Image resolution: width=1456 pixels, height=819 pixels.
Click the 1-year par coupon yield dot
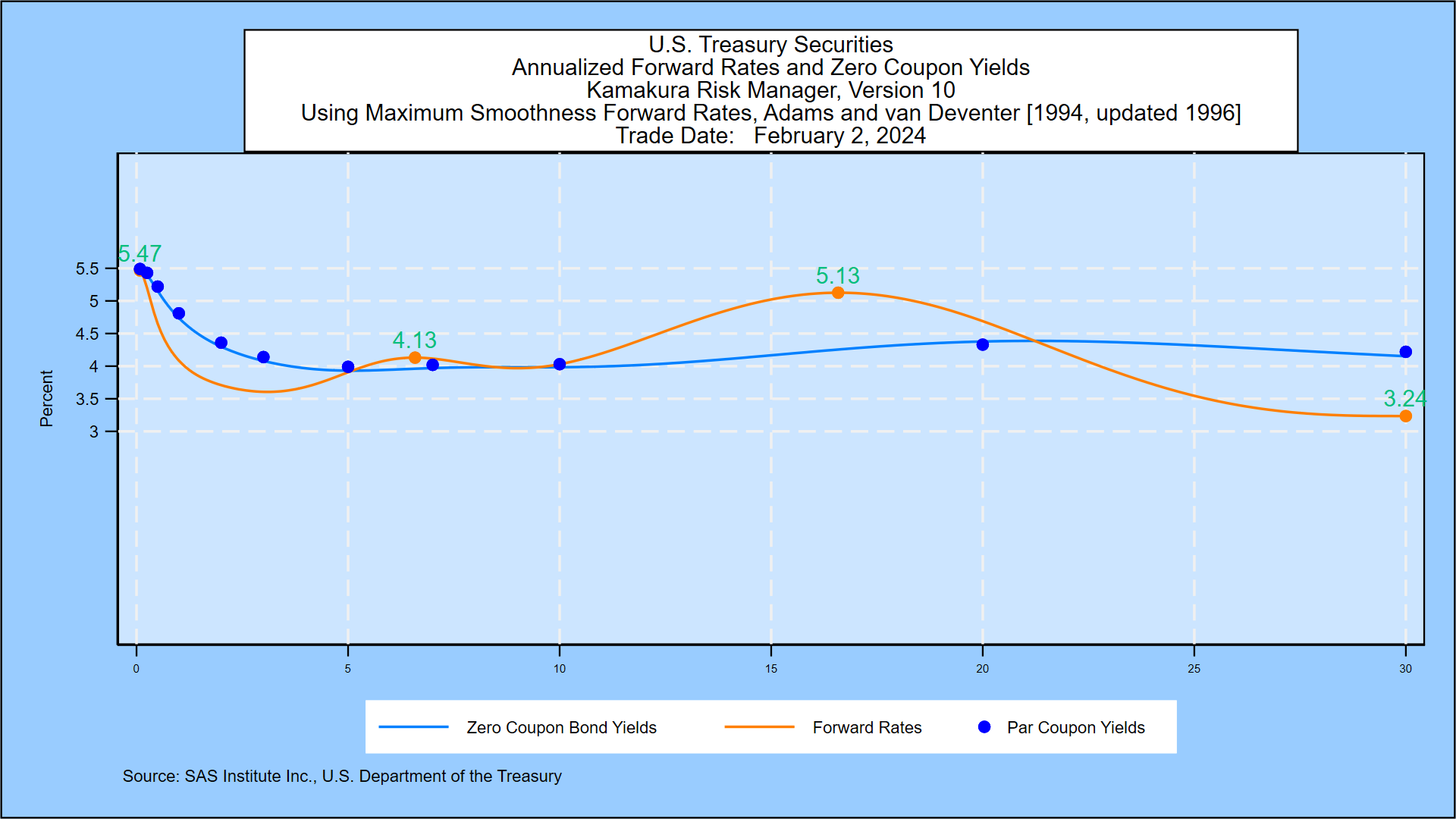179,314
